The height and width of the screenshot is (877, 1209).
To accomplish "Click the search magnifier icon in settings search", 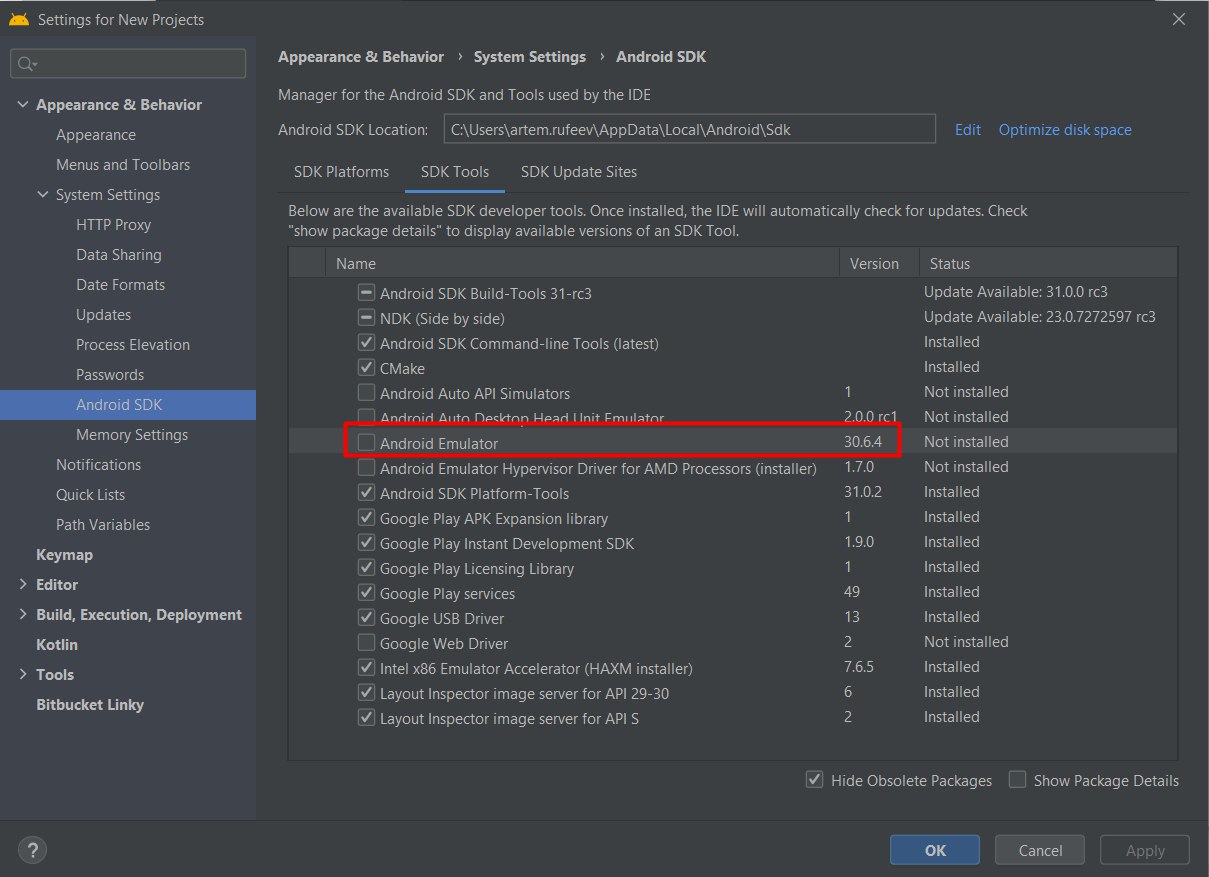I will pos(27,64).
